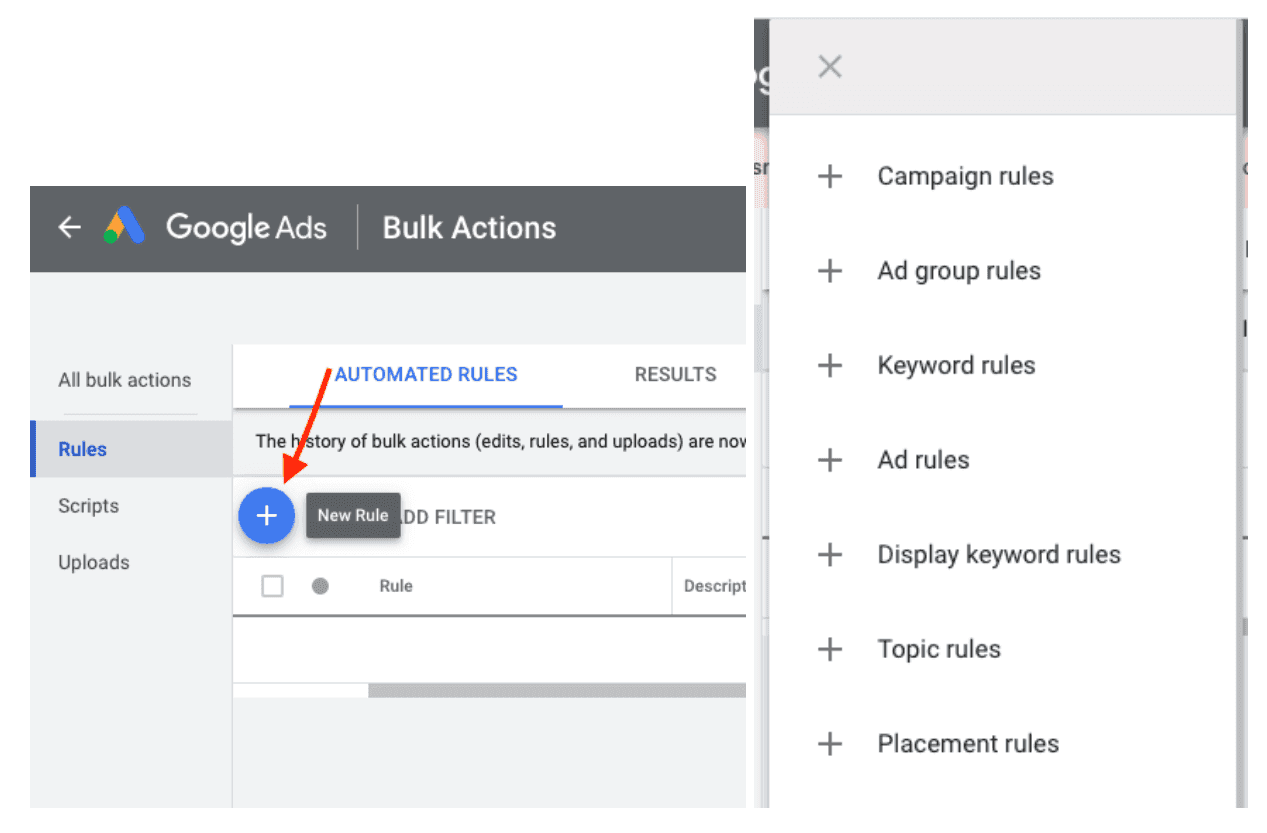Select Scripts in the left sidebar
Image resolution: width=1267 pixels, height=833 pixels.
click(x=88, y=506)
